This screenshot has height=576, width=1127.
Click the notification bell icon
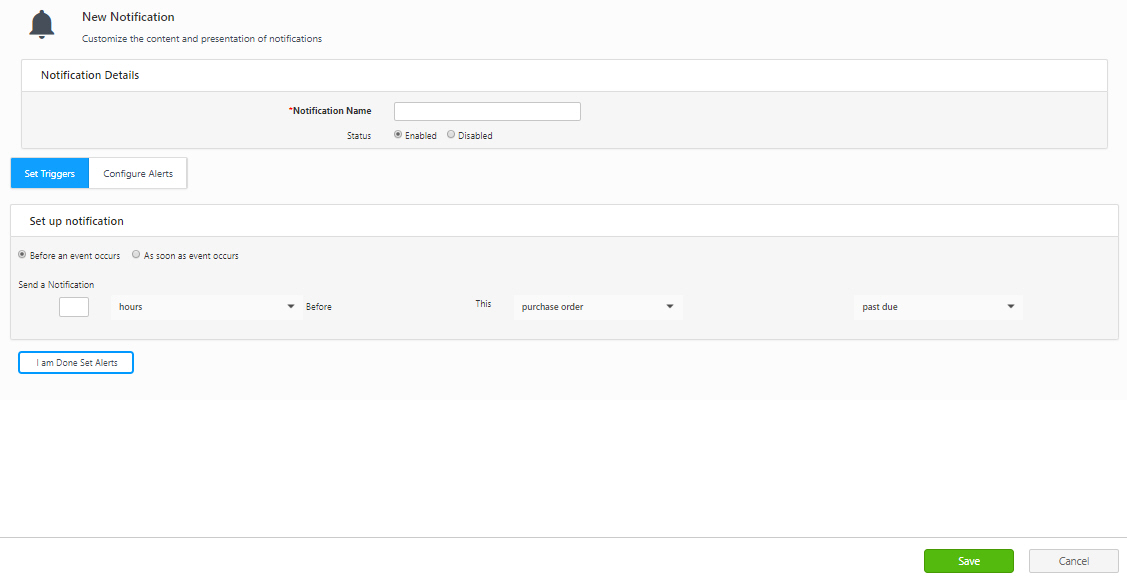coord(42,25)
